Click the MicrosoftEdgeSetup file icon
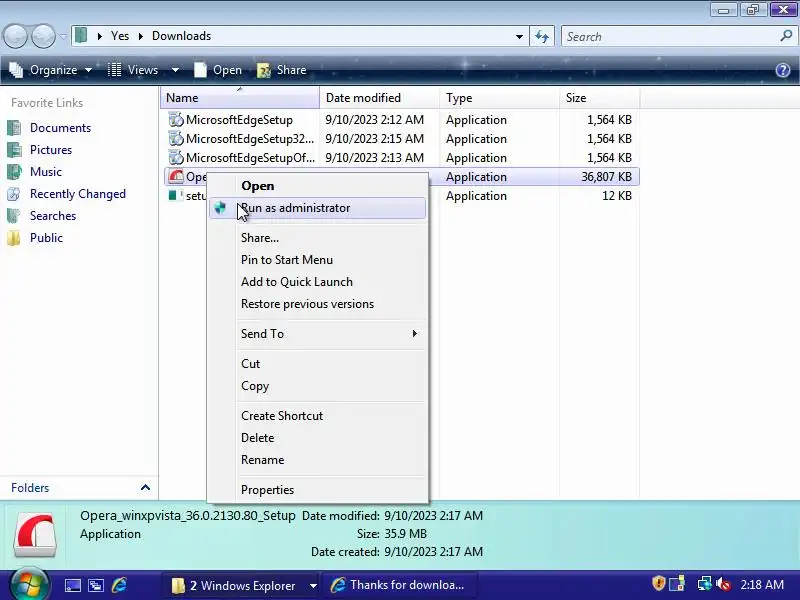Screen dimensions: 800x600 click(x=176, y=120)
